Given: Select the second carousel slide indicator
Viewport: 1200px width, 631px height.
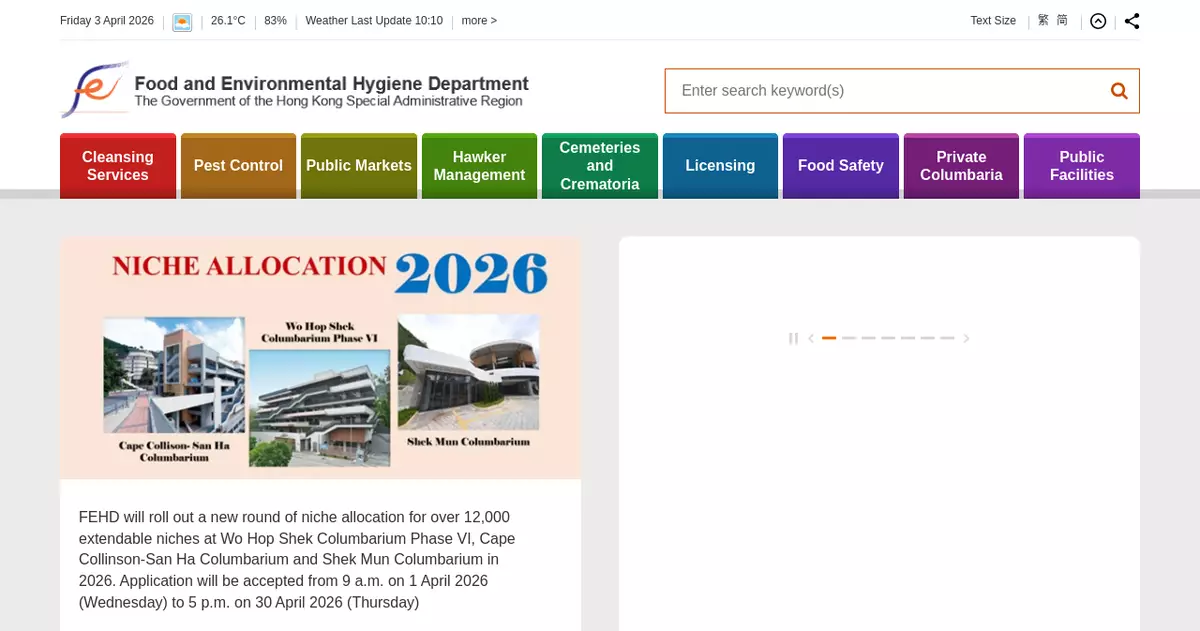Looking at the screenshot, I should tap(849, 339).
